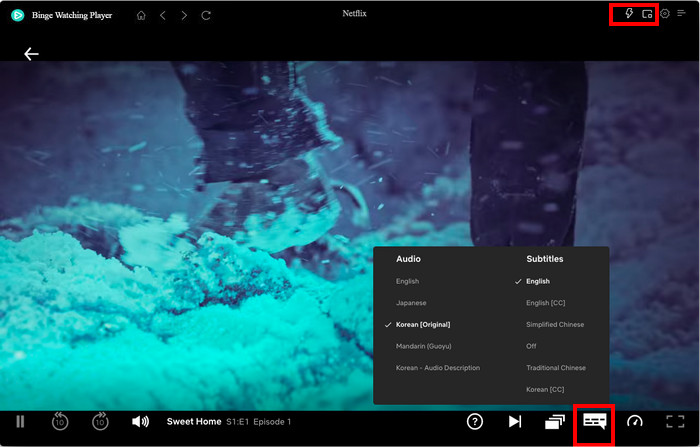Select Japanese audio

pyautogui.click(x=411, y=303)
